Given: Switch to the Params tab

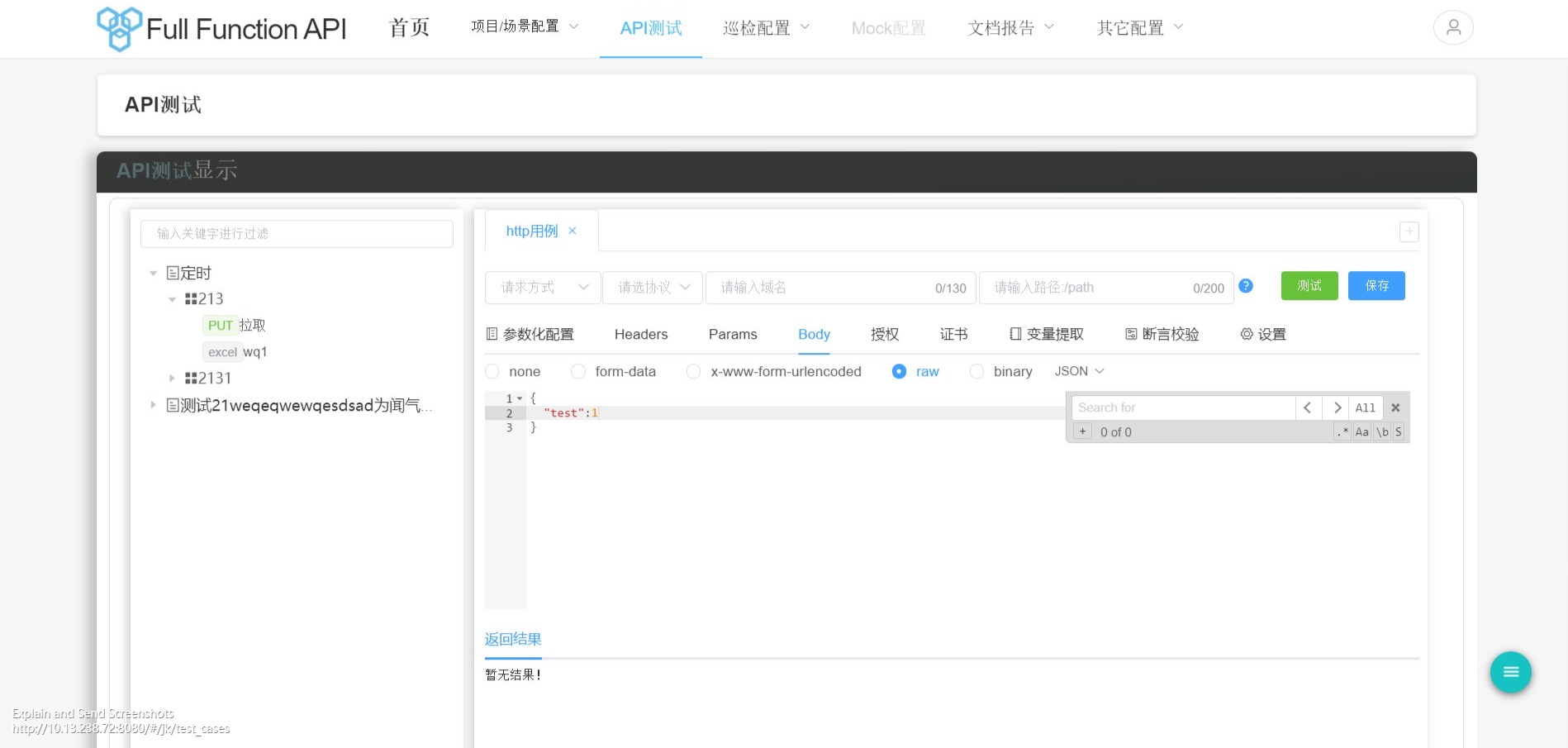Looking at the screenshot, I should pos(733,334).
